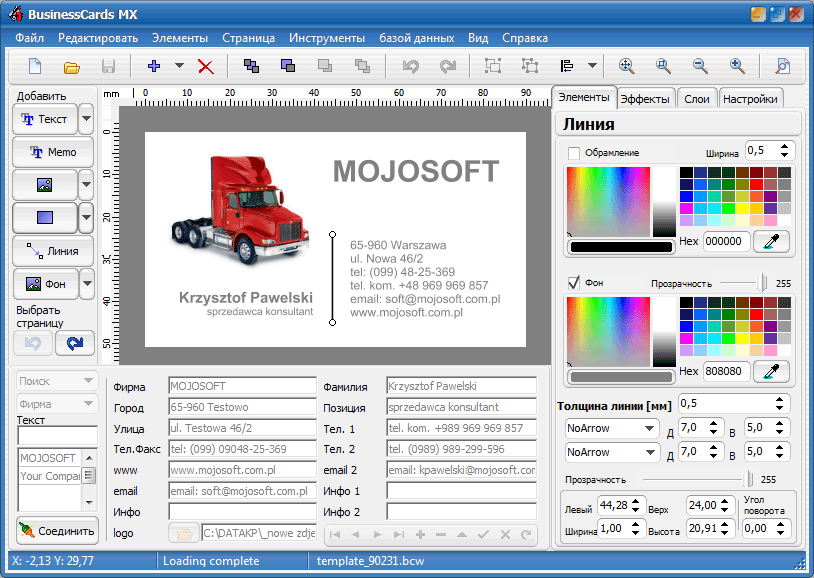Expand the Фон button dropdown arrow
The height and width of the screenshot is (578, 814).
click(87, 284)
